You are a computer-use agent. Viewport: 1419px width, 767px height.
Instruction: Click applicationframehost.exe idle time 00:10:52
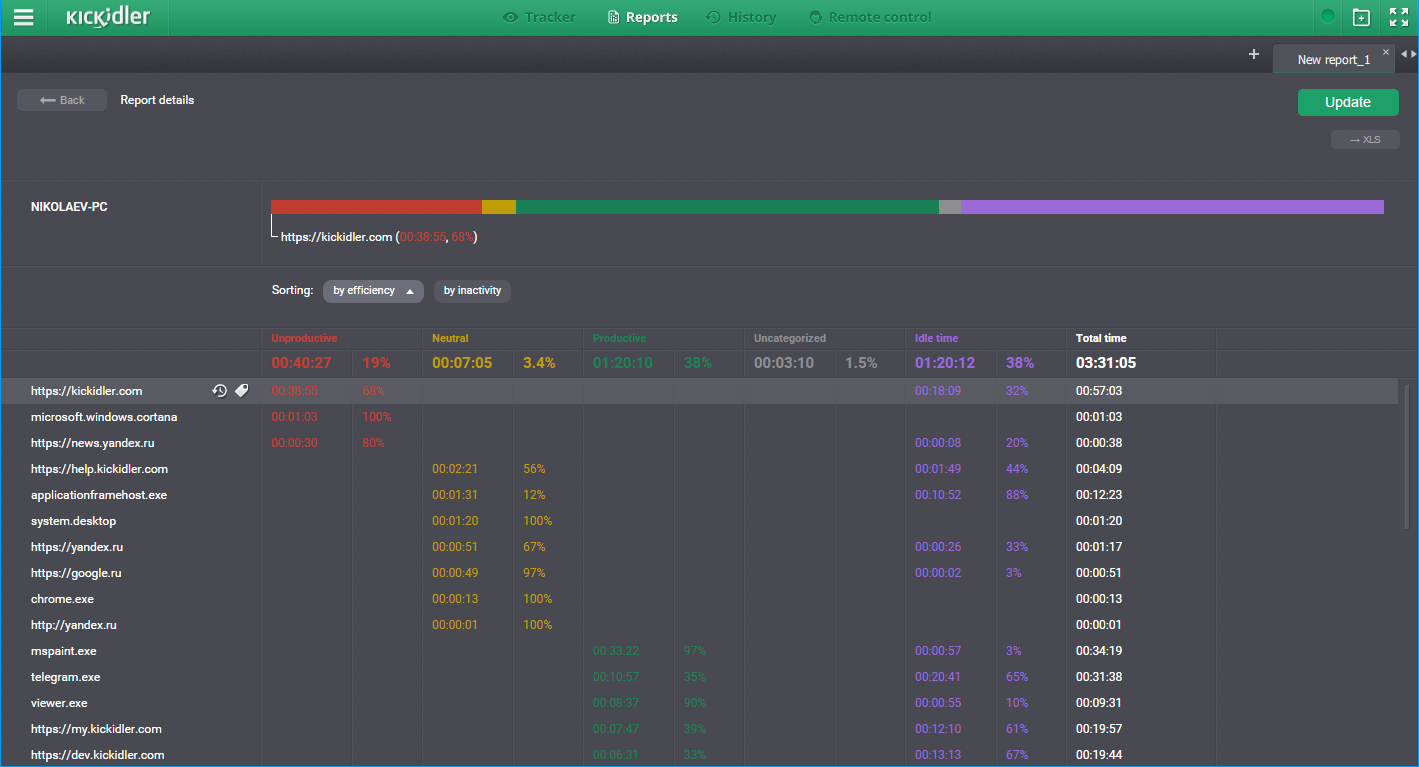(x=938, y=495)
